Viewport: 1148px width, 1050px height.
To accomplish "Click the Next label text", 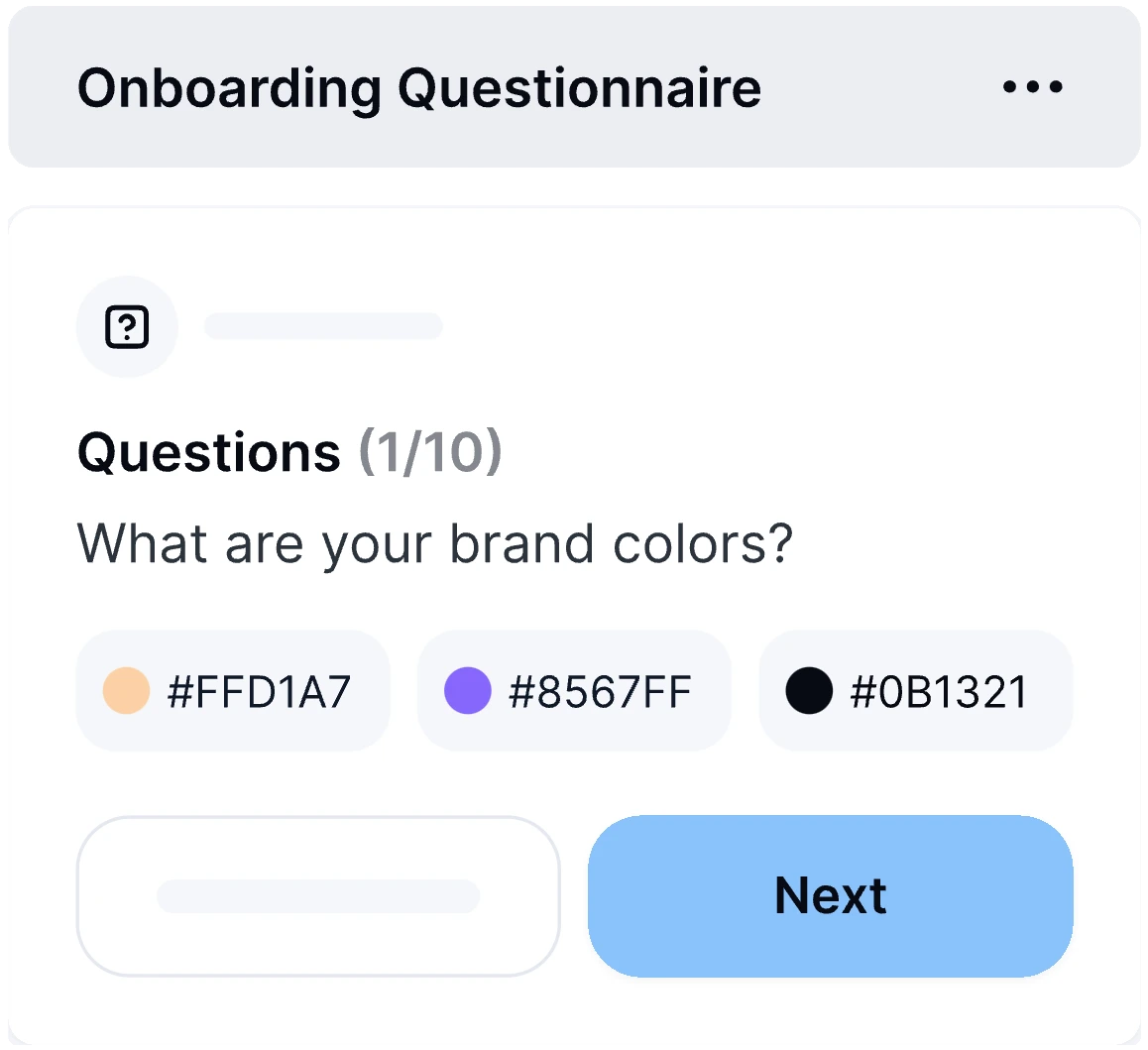I will point(831,895).
